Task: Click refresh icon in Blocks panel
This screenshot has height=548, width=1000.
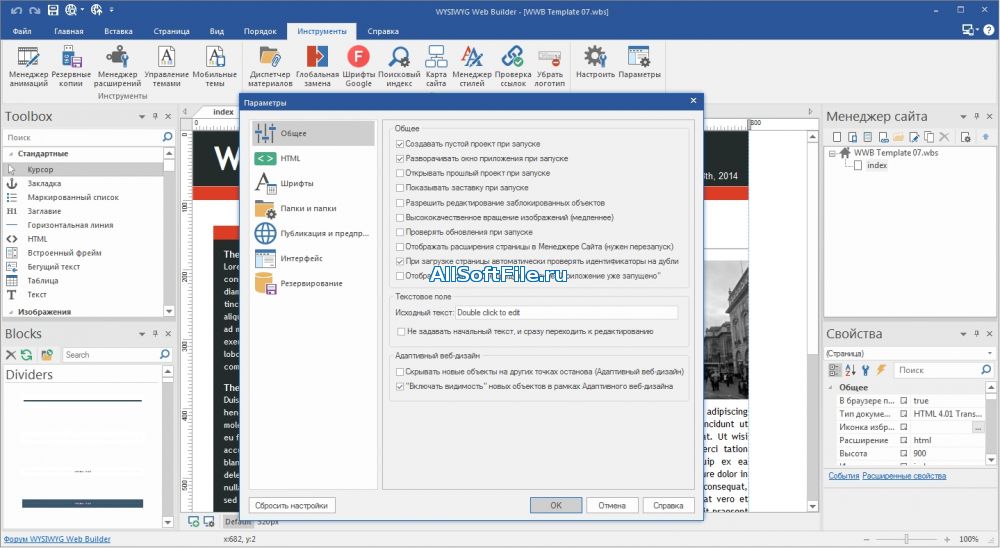Action: 27,355
